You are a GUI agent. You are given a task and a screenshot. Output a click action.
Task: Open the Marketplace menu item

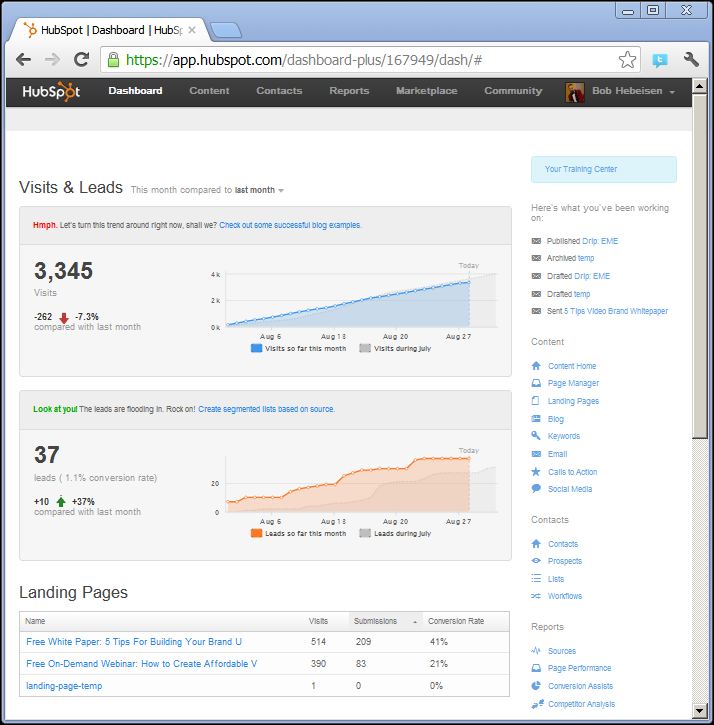426,91
